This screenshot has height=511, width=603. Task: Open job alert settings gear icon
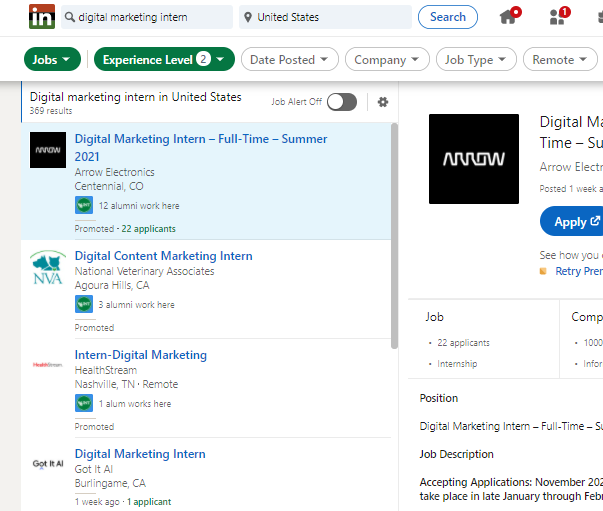[x=383, y=102]
